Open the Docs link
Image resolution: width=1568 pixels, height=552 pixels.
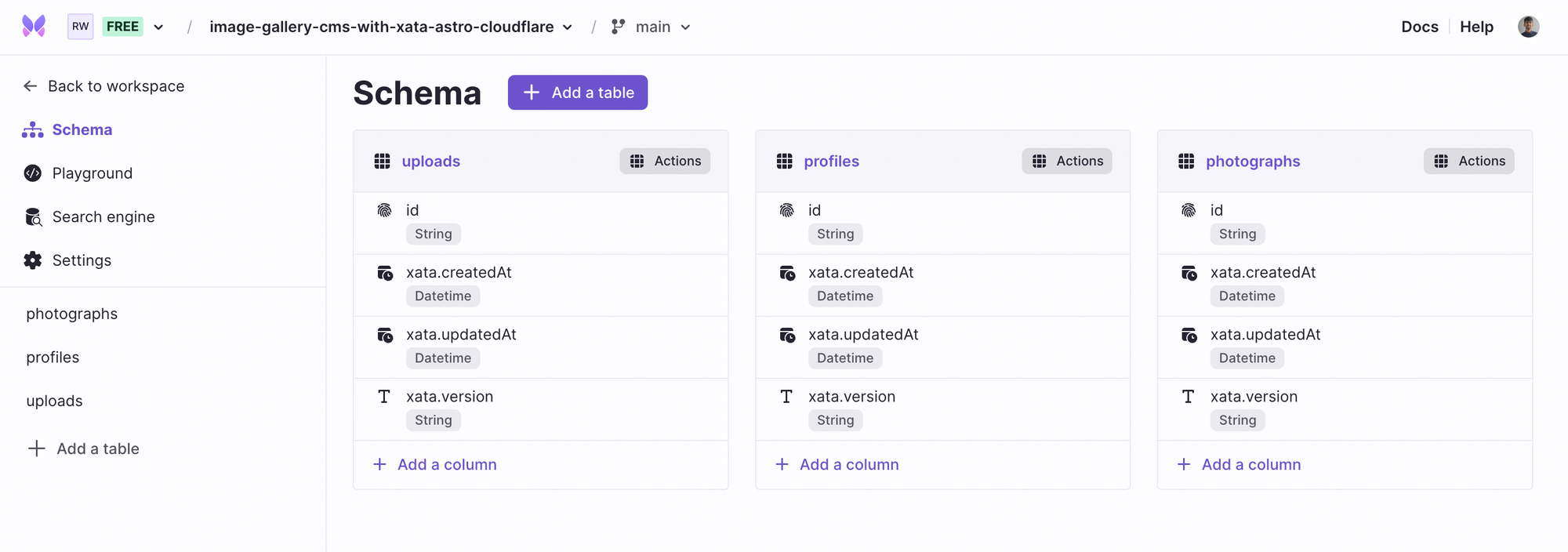coord(1420,27)
